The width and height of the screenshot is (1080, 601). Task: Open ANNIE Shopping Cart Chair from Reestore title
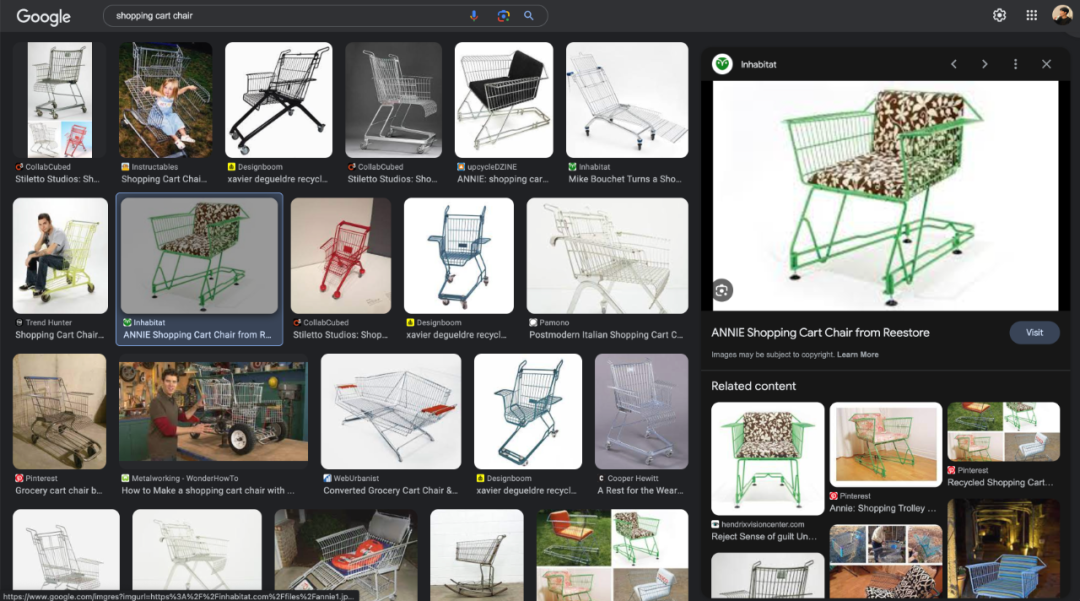coord(820,333)
